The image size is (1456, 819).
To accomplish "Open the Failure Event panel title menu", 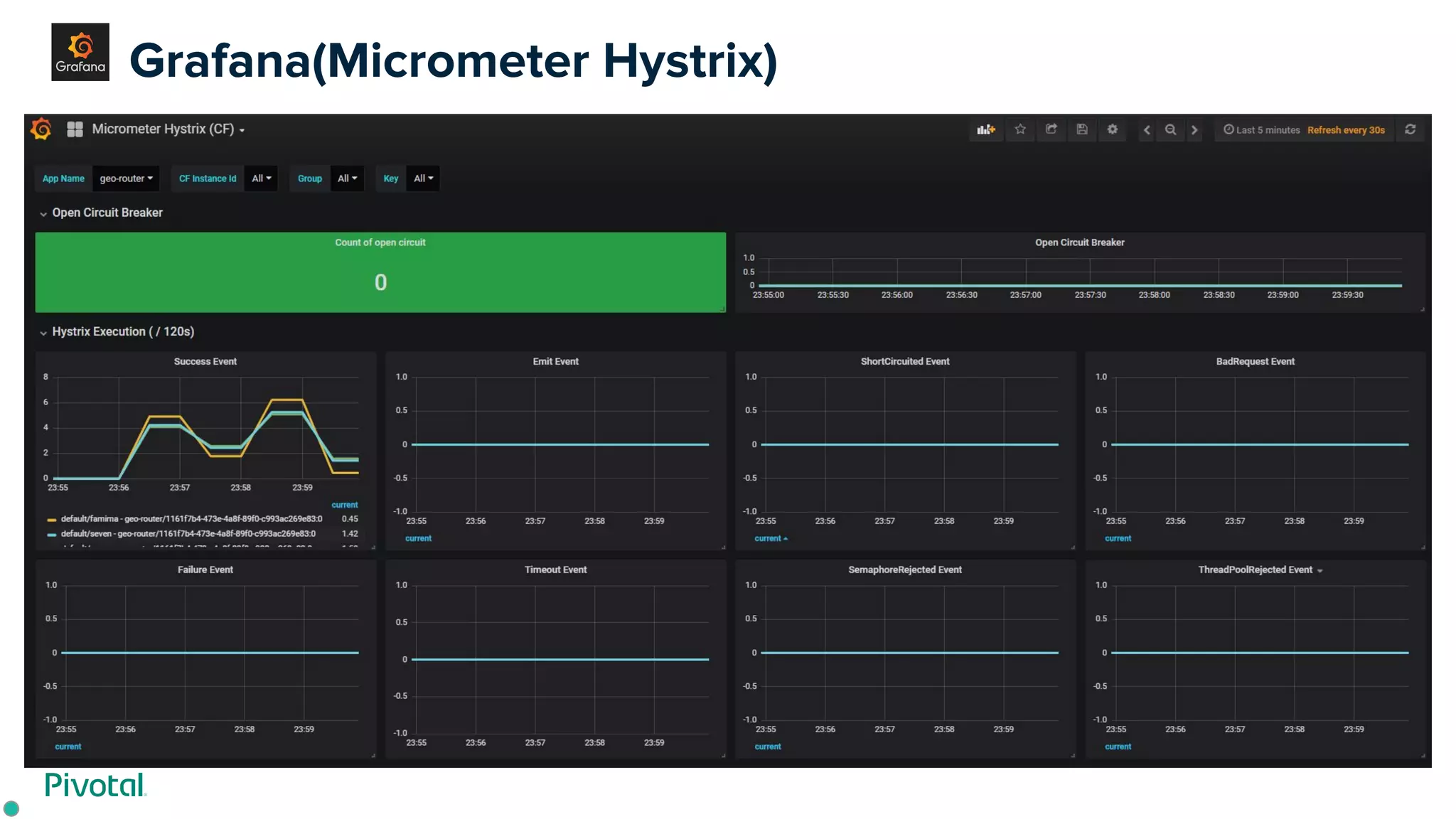I will click(x=205, y=569).
